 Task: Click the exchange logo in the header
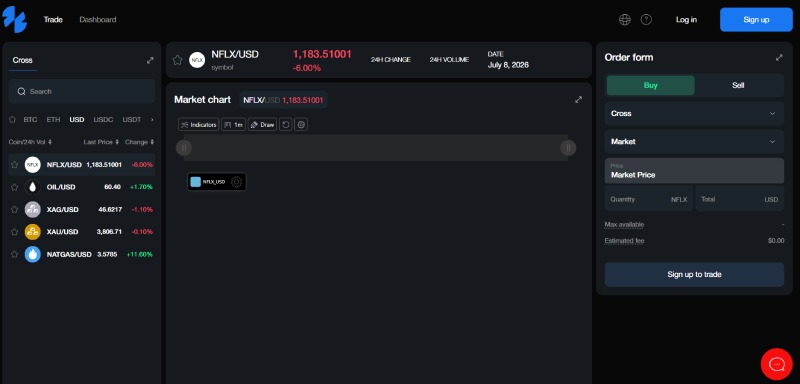(14, 19)
